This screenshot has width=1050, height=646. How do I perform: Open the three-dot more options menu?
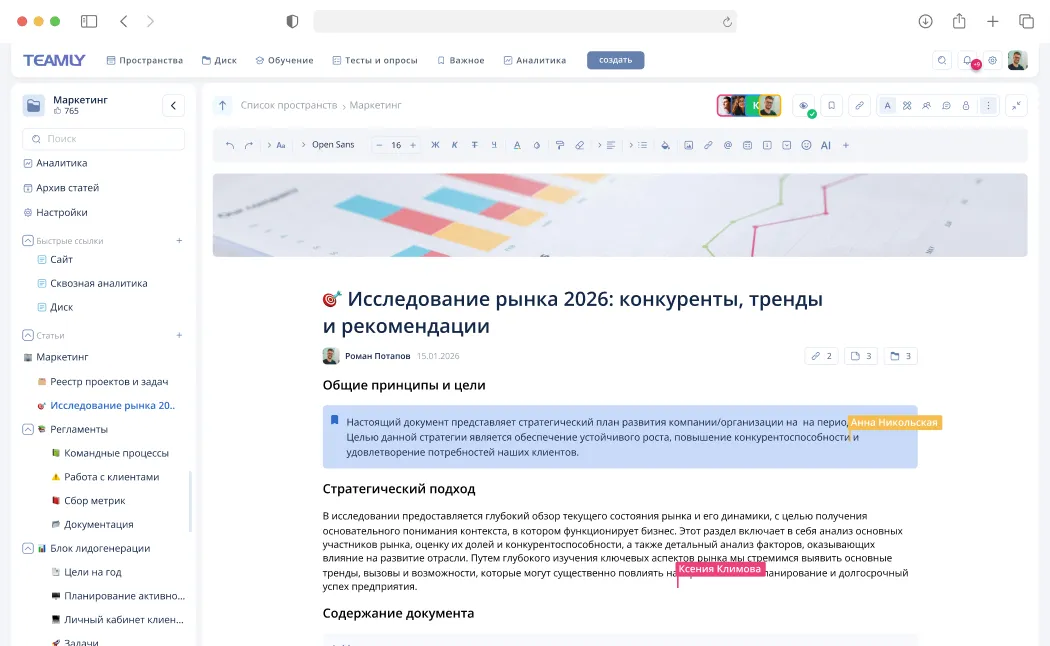coord(988,106)
